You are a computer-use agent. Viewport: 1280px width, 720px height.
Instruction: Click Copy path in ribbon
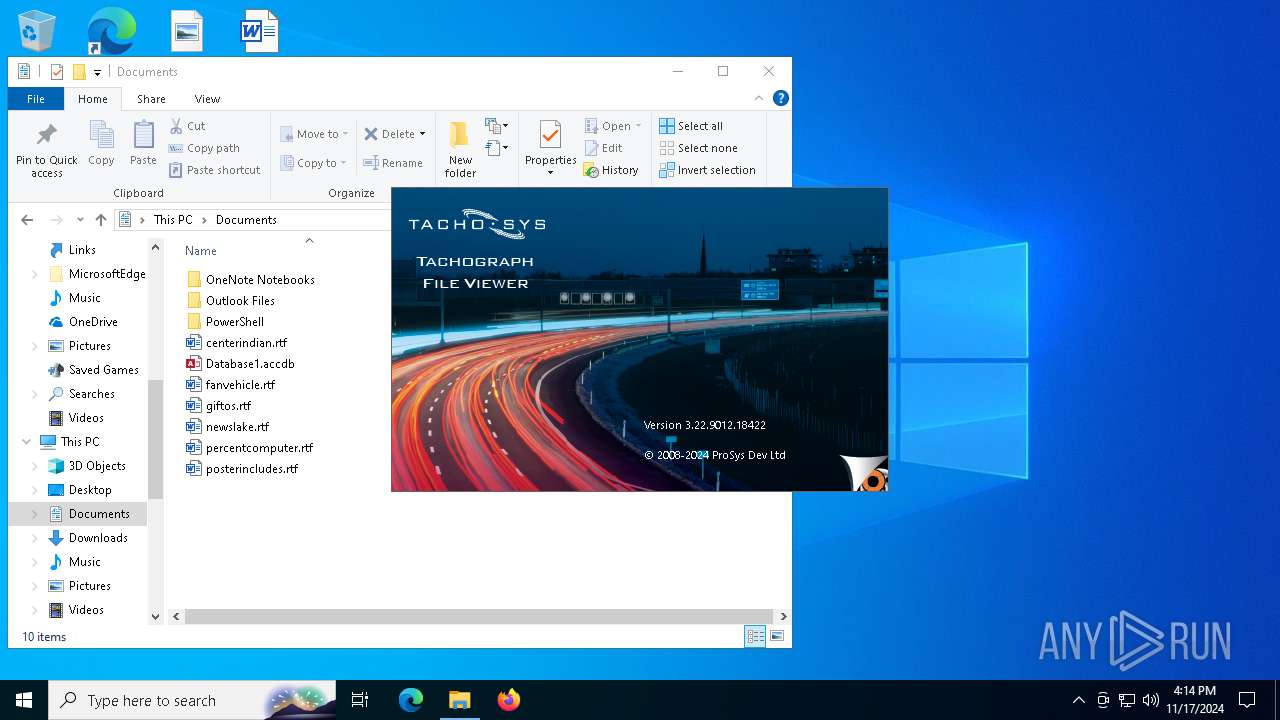point(204,148)
